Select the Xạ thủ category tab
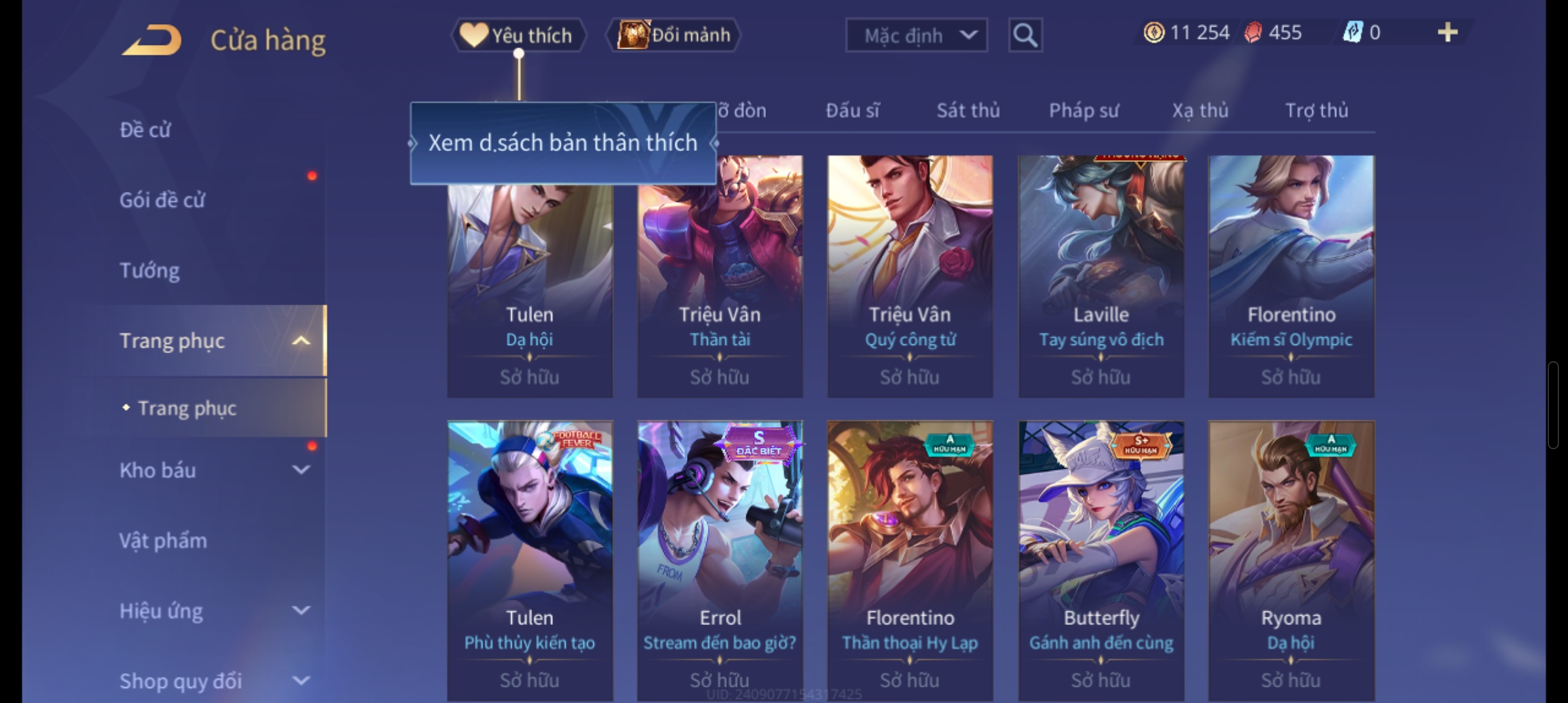 pos(1200,111)
